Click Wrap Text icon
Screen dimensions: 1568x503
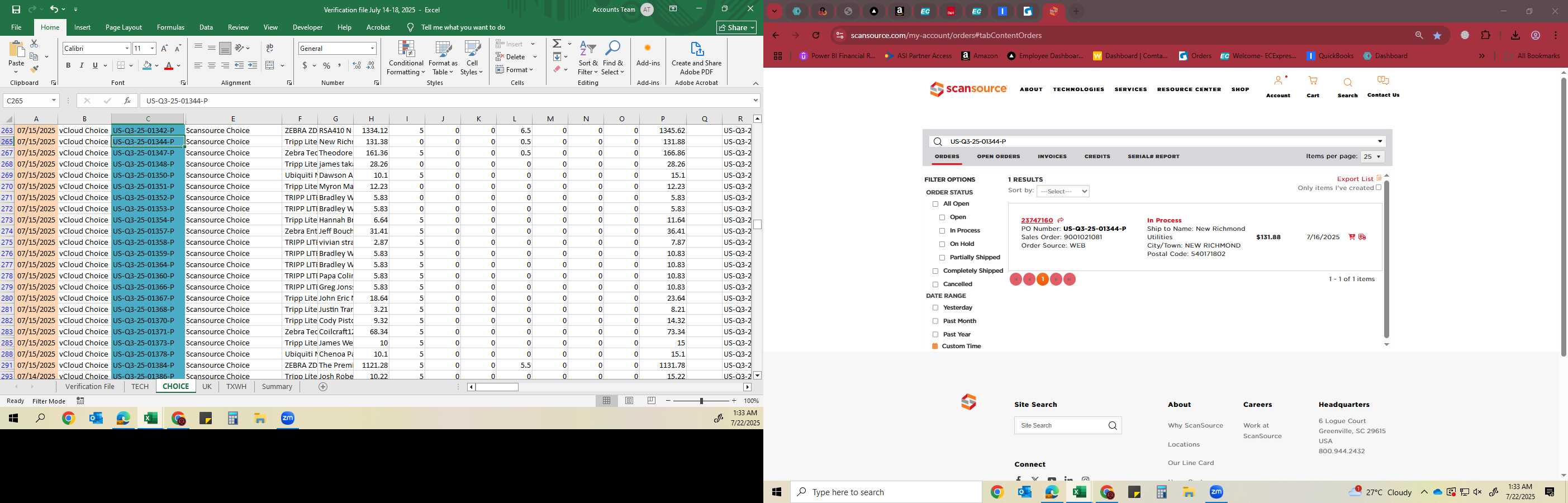tap(270, 48)
